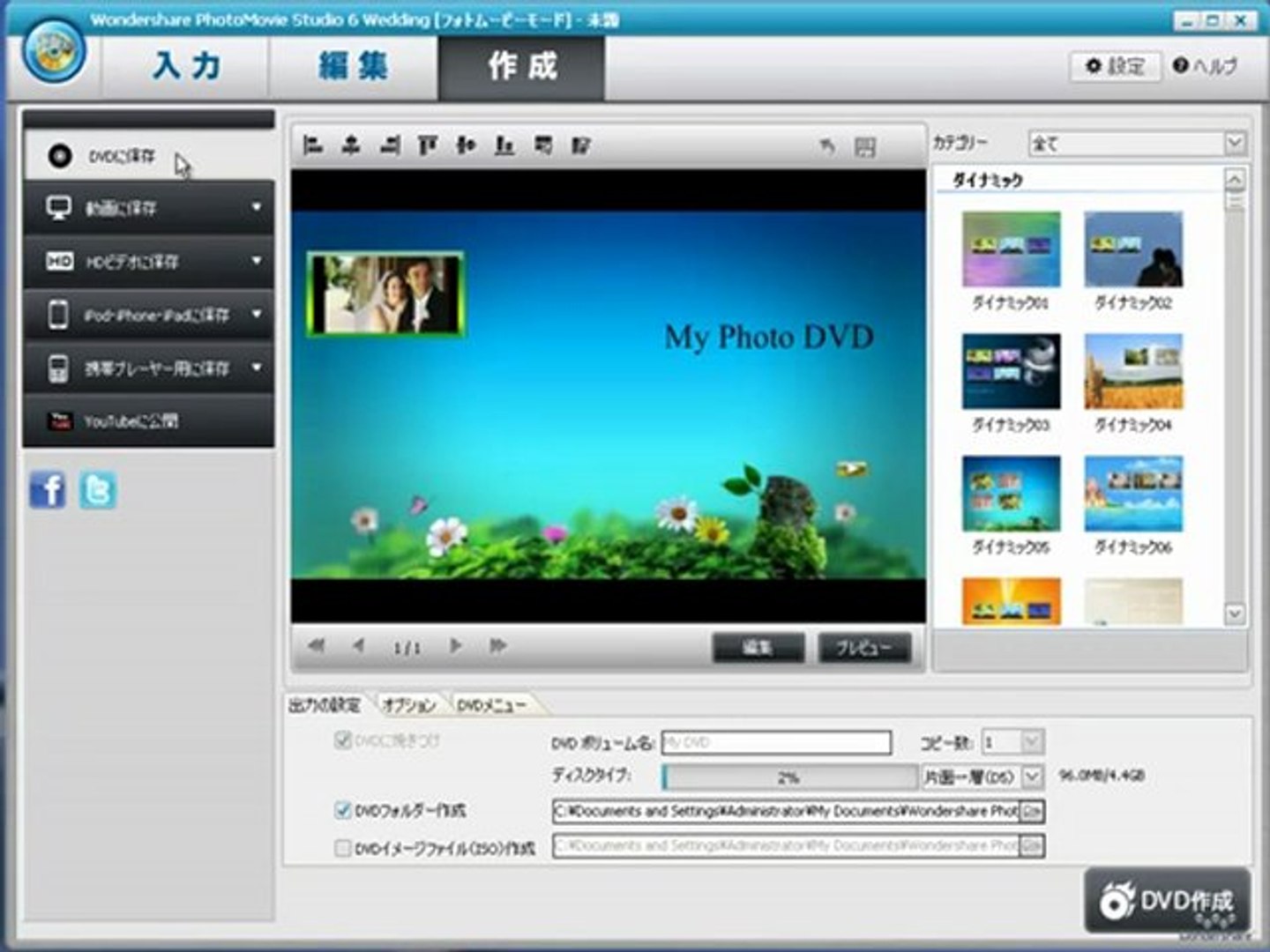Click the "96.0MB/4.4GB" disc size text
Screen dimensions: 1270x952
coord(1102,776)
